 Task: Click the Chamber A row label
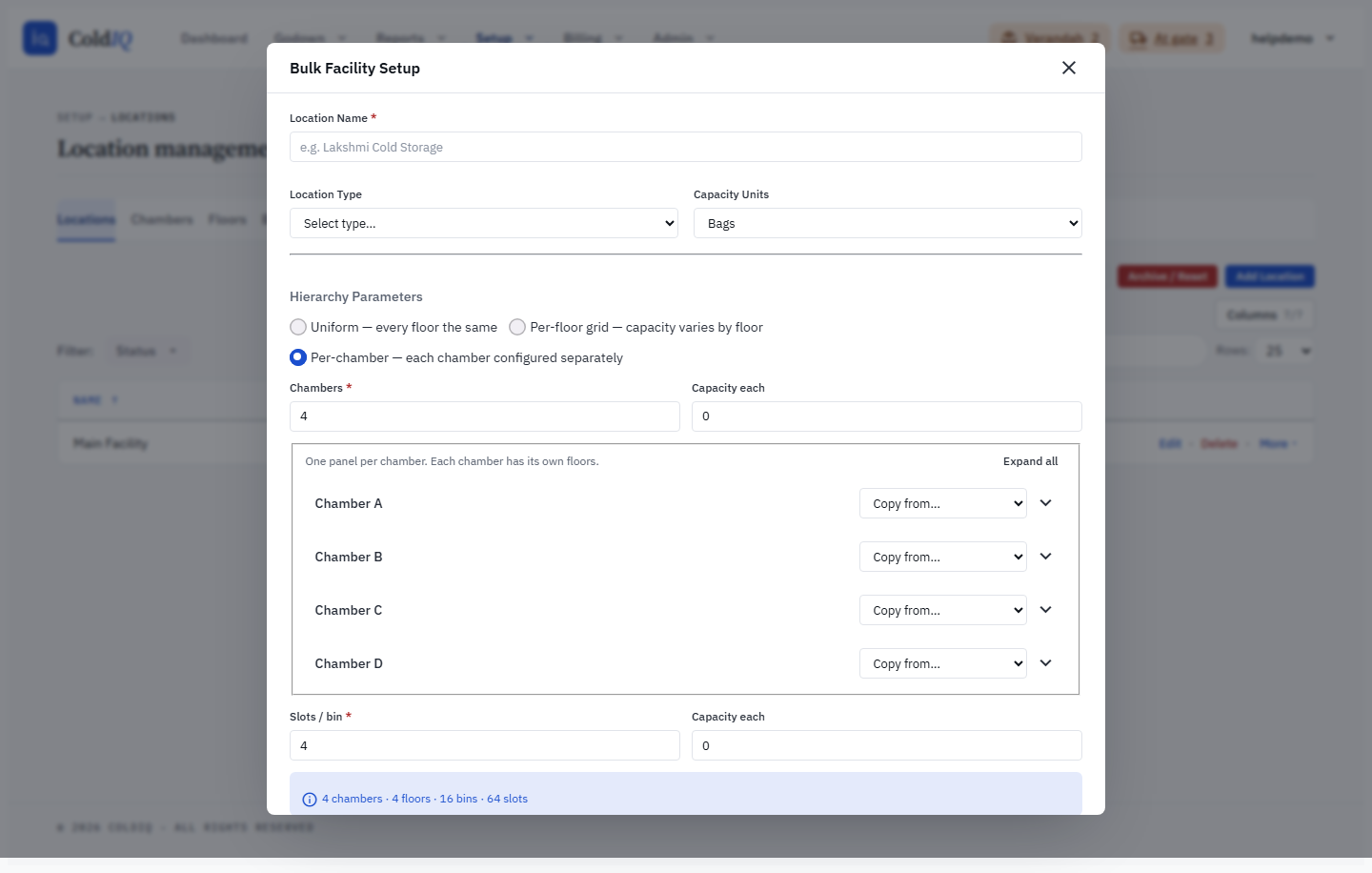[x=349, y=503]
